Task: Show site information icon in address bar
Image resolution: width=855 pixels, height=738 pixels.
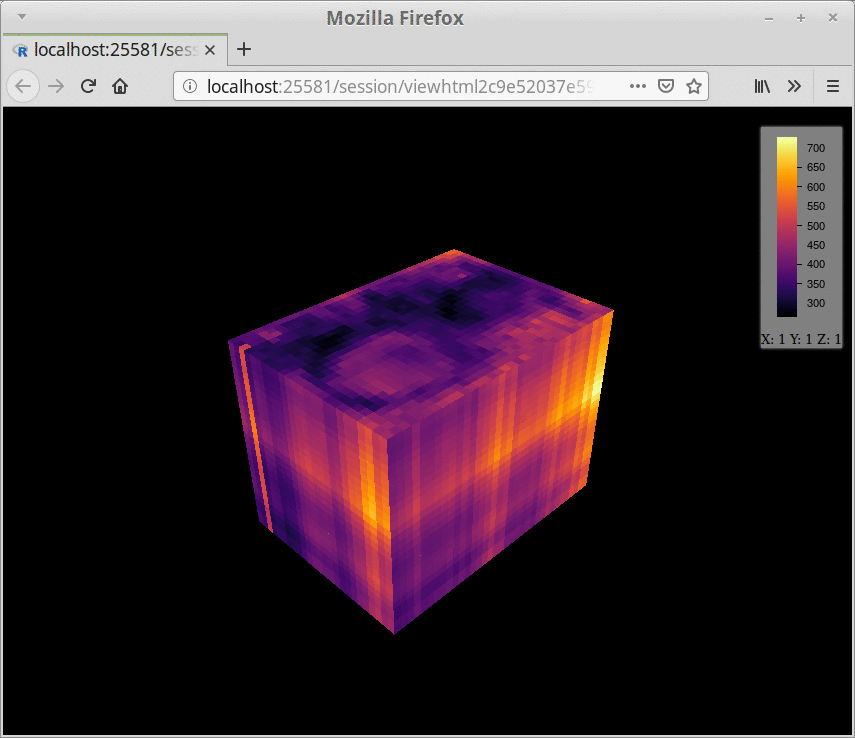Action: (190, 86)
